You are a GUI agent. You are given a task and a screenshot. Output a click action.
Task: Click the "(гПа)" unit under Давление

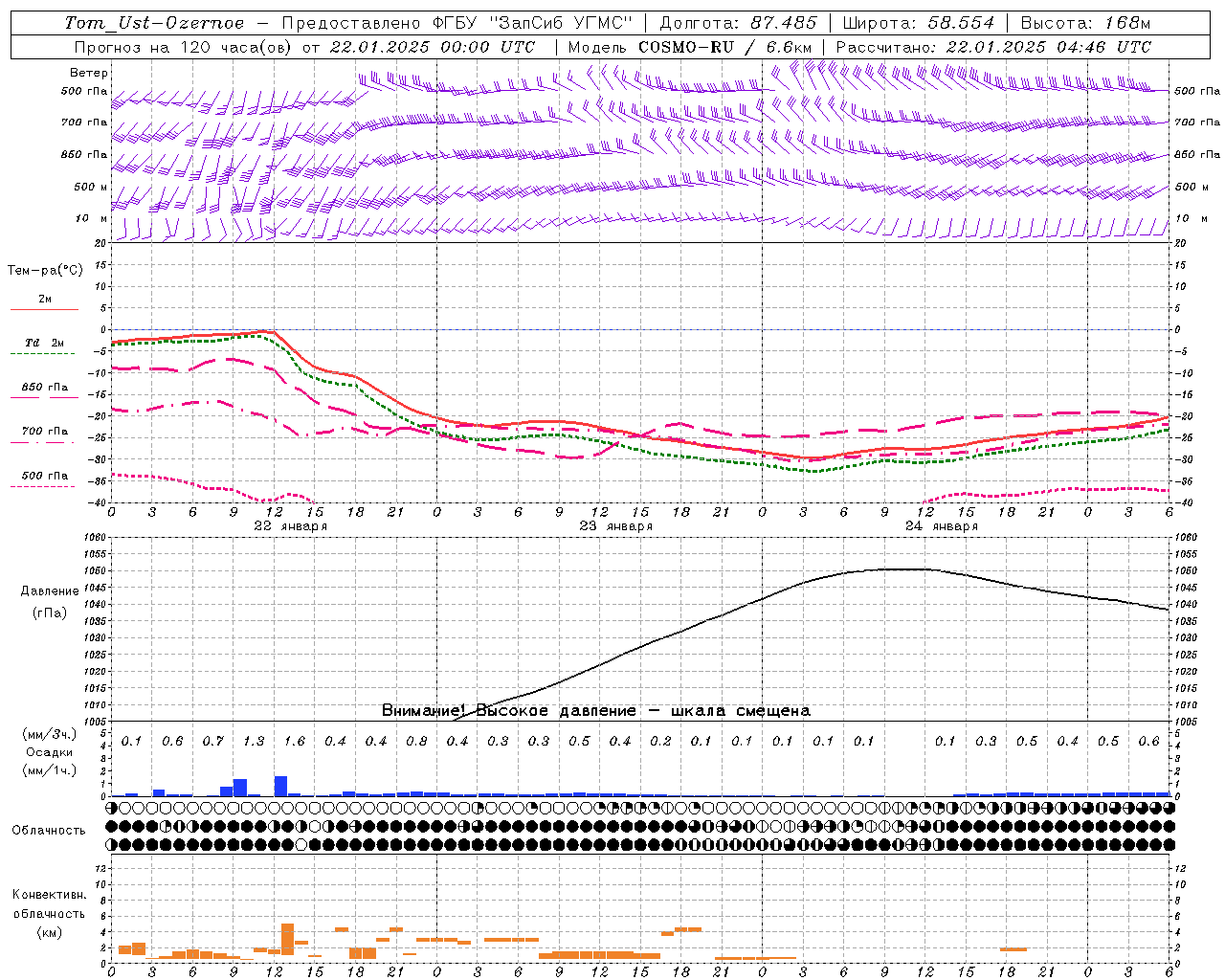point(50,613)
